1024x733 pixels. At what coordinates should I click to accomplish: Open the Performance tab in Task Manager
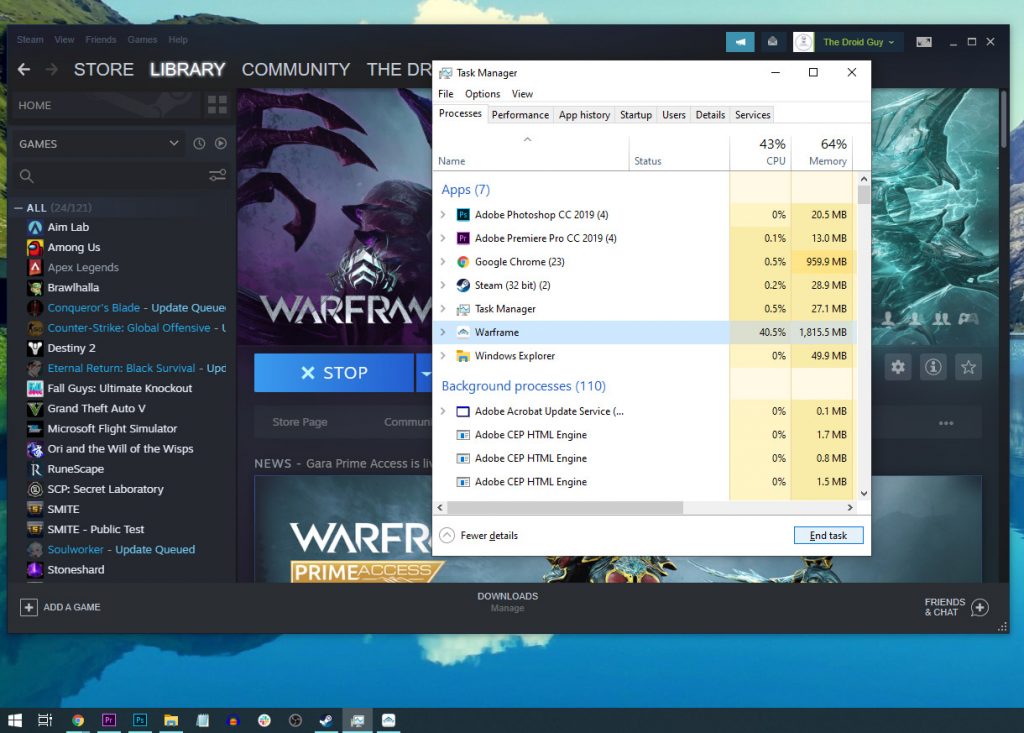(520, 114)
